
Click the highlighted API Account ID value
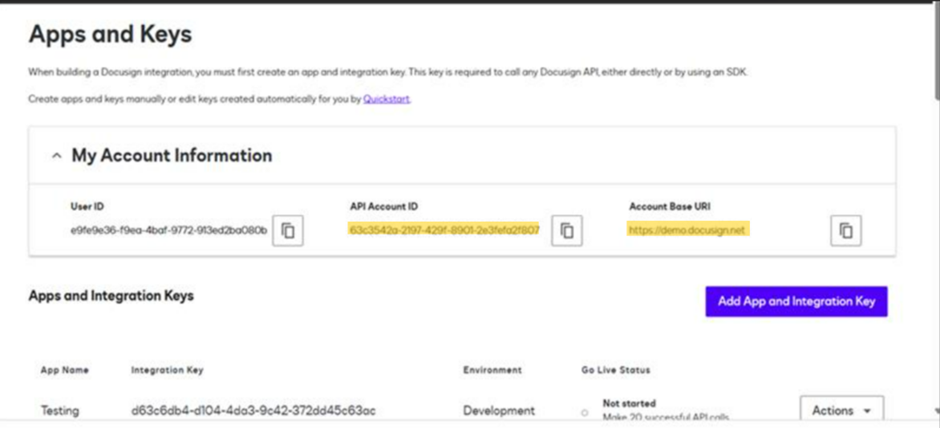tap(444, 230)
